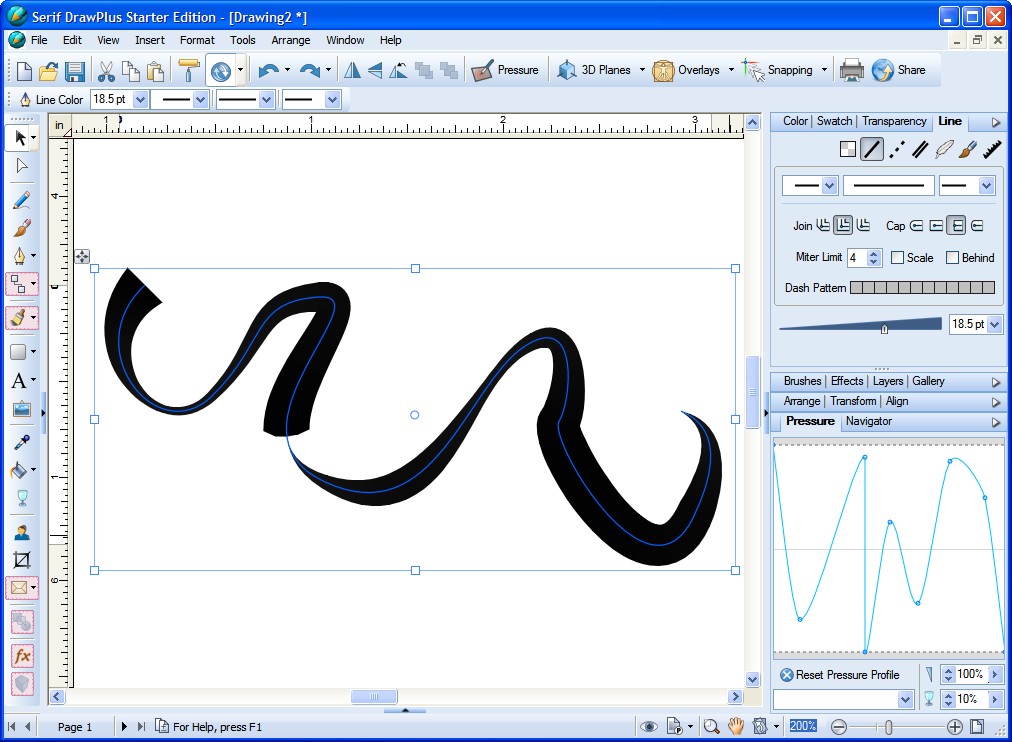
Task: Click the Cut scissors icon
Action: [105, 70]
